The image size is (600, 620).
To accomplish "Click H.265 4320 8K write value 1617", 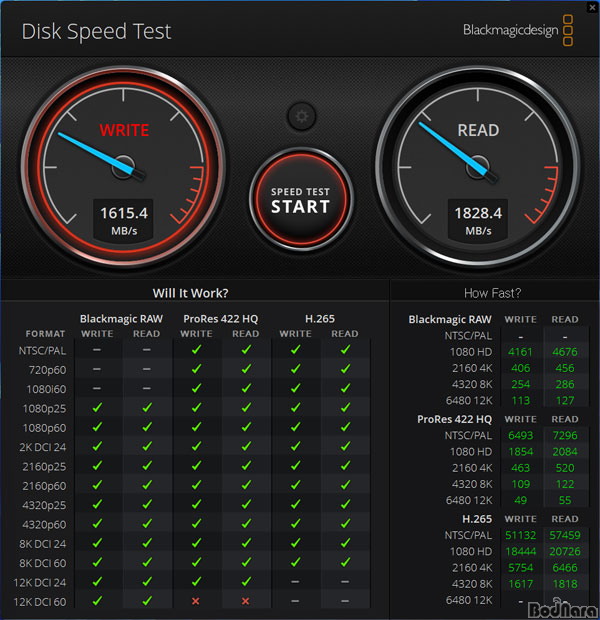I will [521, 584].
